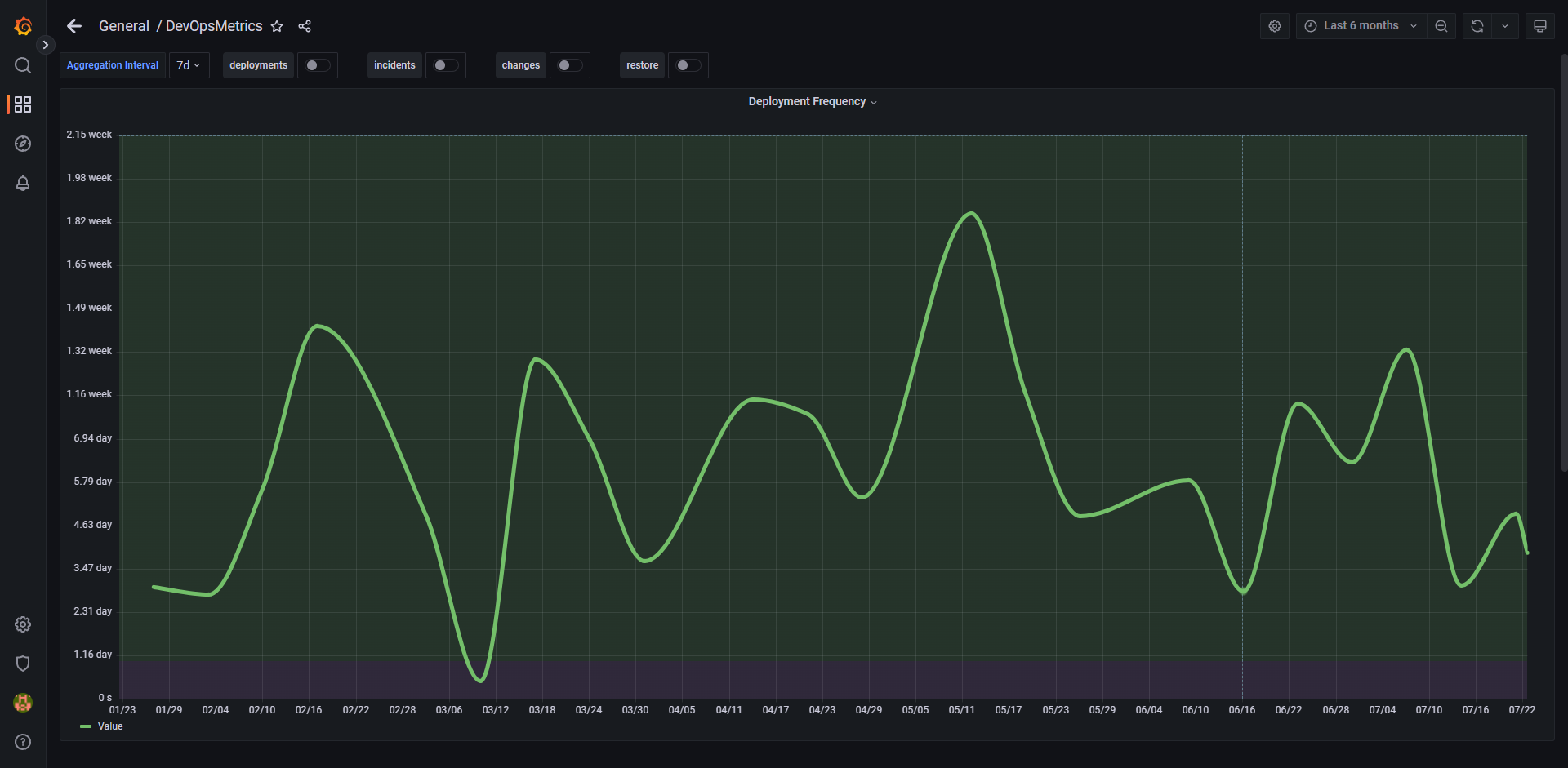Screen dimensions: 1568x768
Task: Toggle the deployments switch
Action: [317, 65]
